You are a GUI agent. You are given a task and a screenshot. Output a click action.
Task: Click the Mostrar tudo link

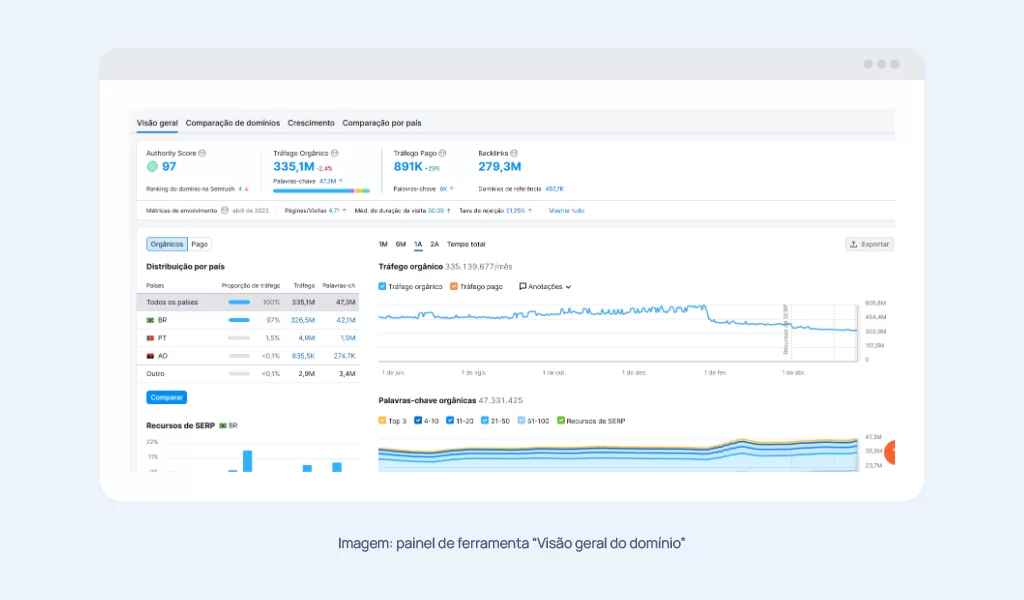(566, 211)
